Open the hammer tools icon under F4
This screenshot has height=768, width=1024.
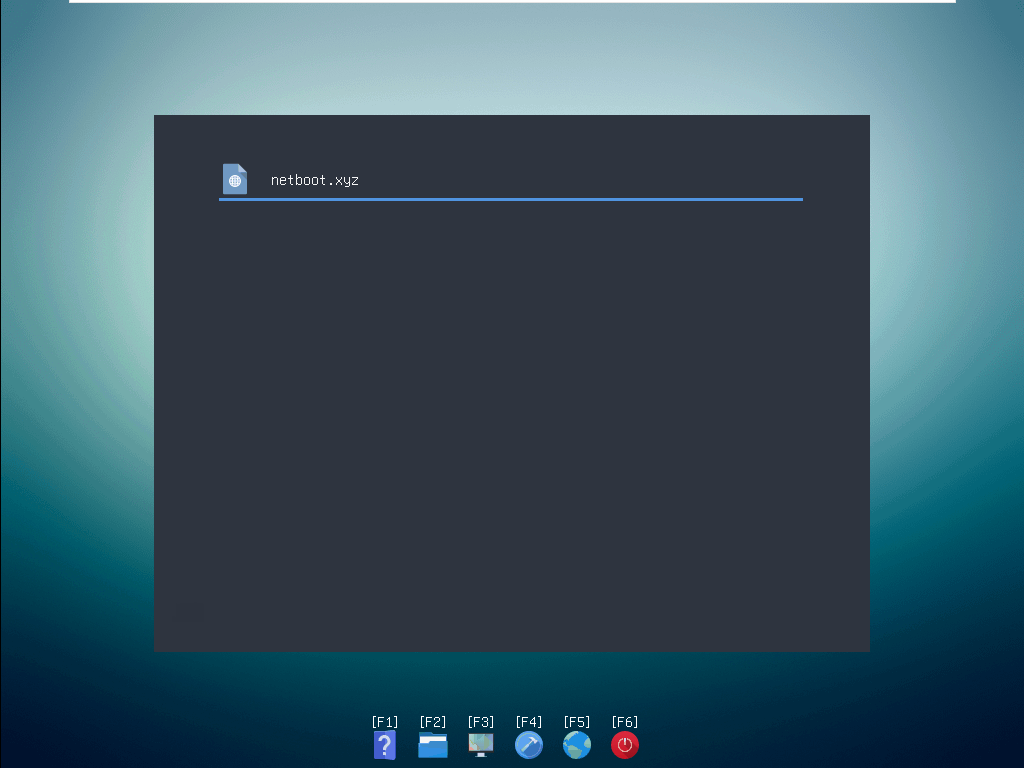tap(529, 745)
